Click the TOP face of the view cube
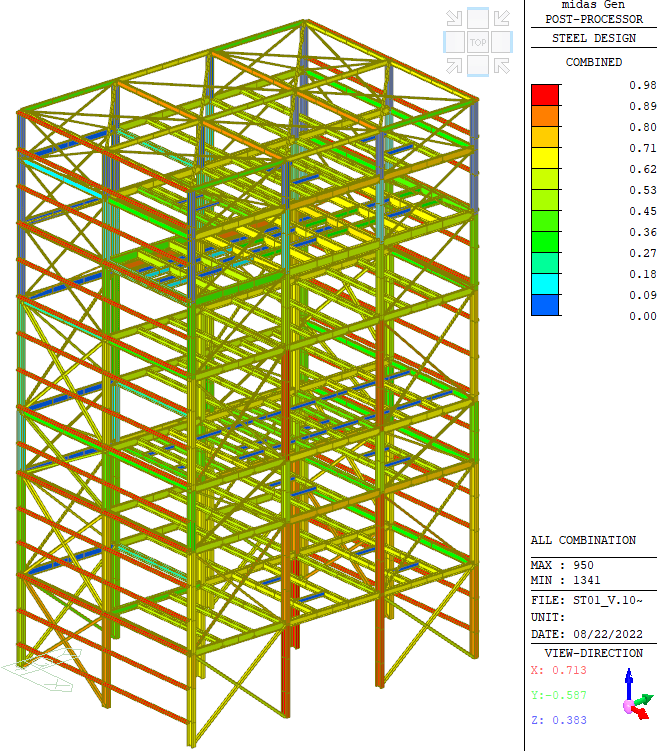The image size is (663, 751). 478,42
